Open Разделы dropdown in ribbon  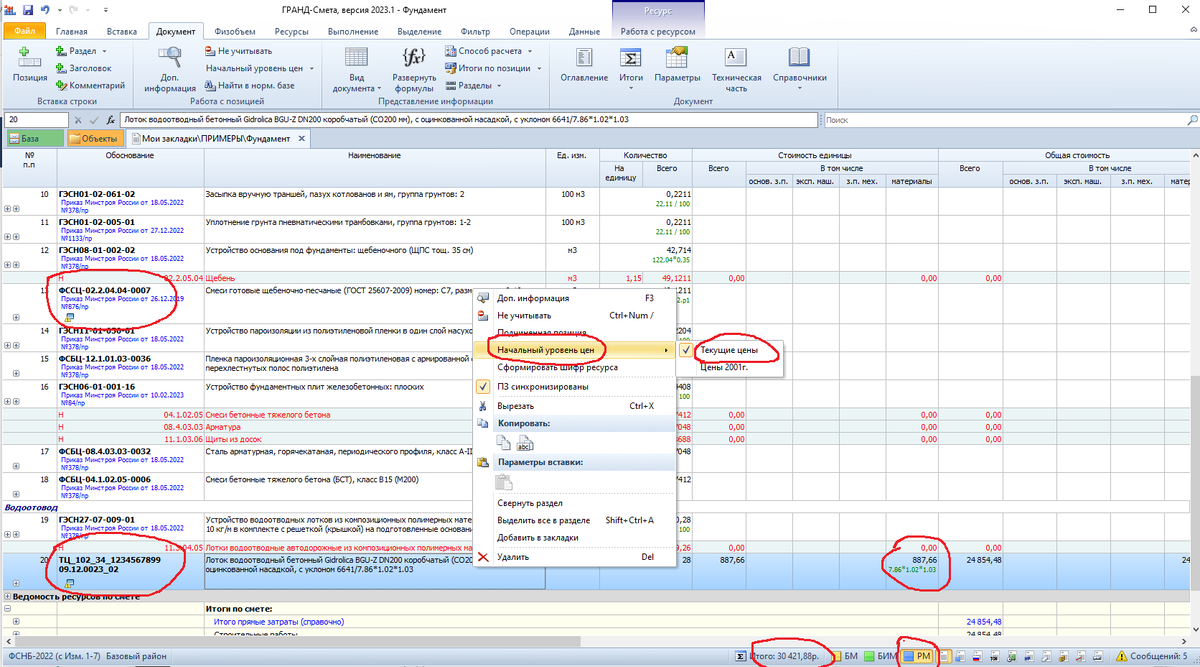[x=473, y=85]
